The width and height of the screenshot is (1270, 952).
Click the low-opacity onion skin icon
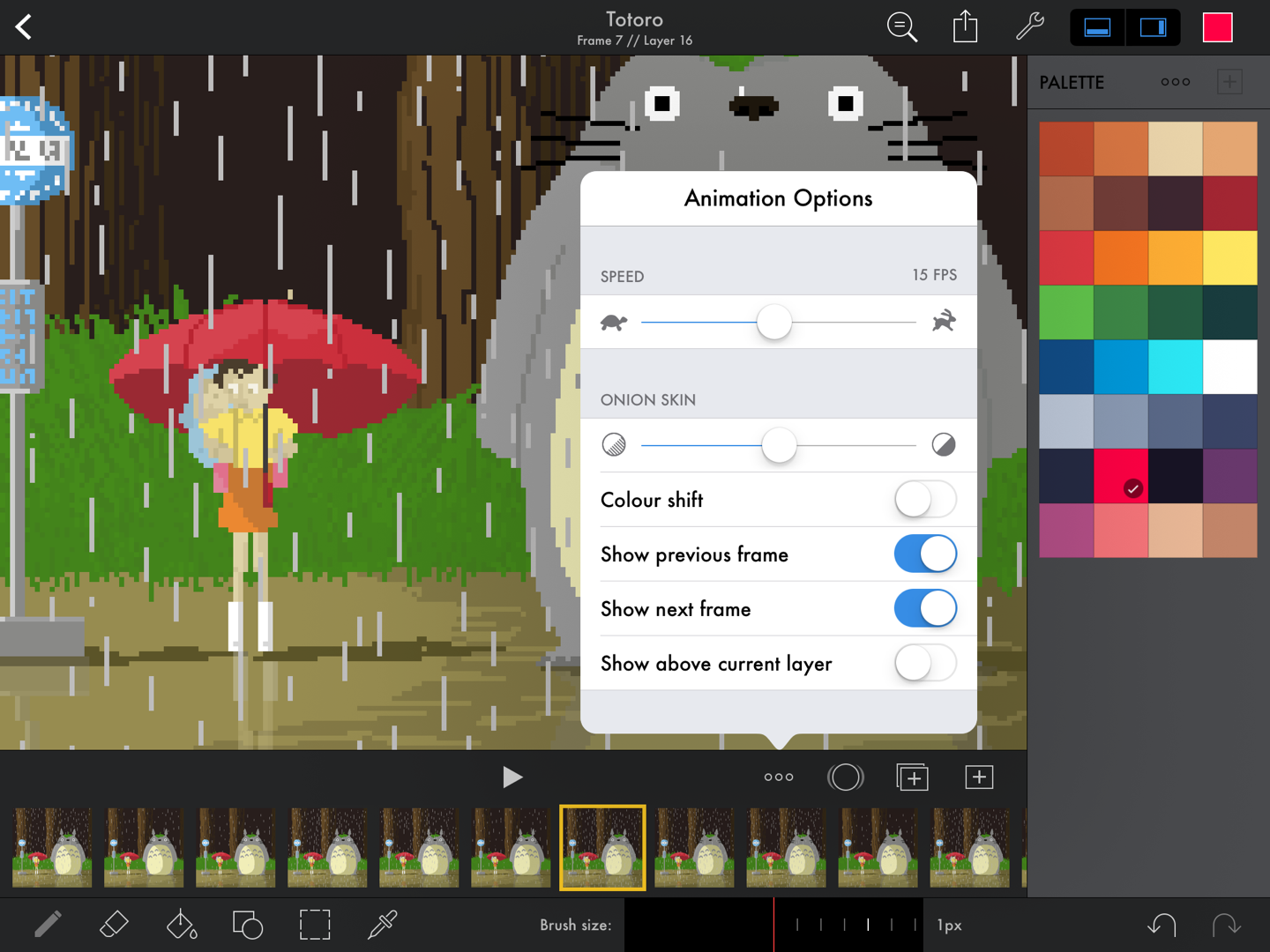[614, 444]
